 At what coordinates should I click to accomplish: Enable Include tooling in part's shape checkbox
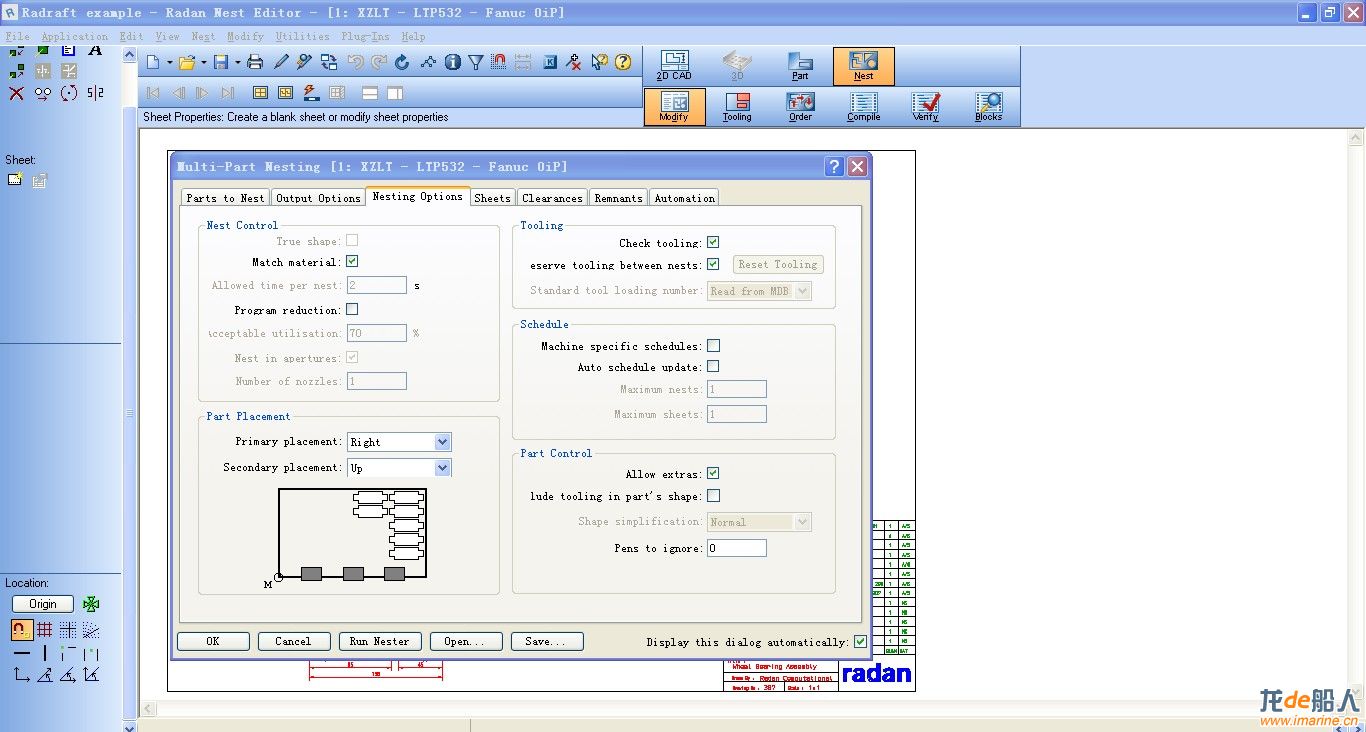pos(713,495)
